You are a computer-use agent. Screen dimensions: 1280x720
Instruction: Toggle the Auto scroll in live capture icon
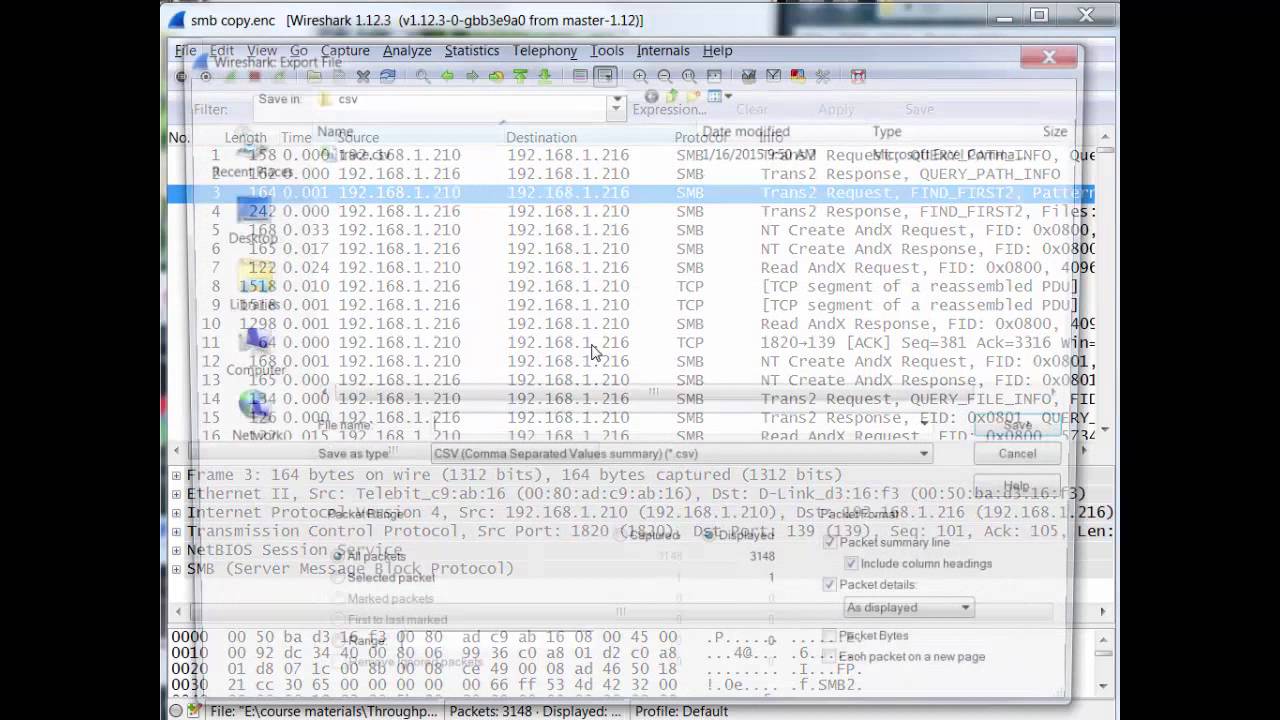coord(605,76)
